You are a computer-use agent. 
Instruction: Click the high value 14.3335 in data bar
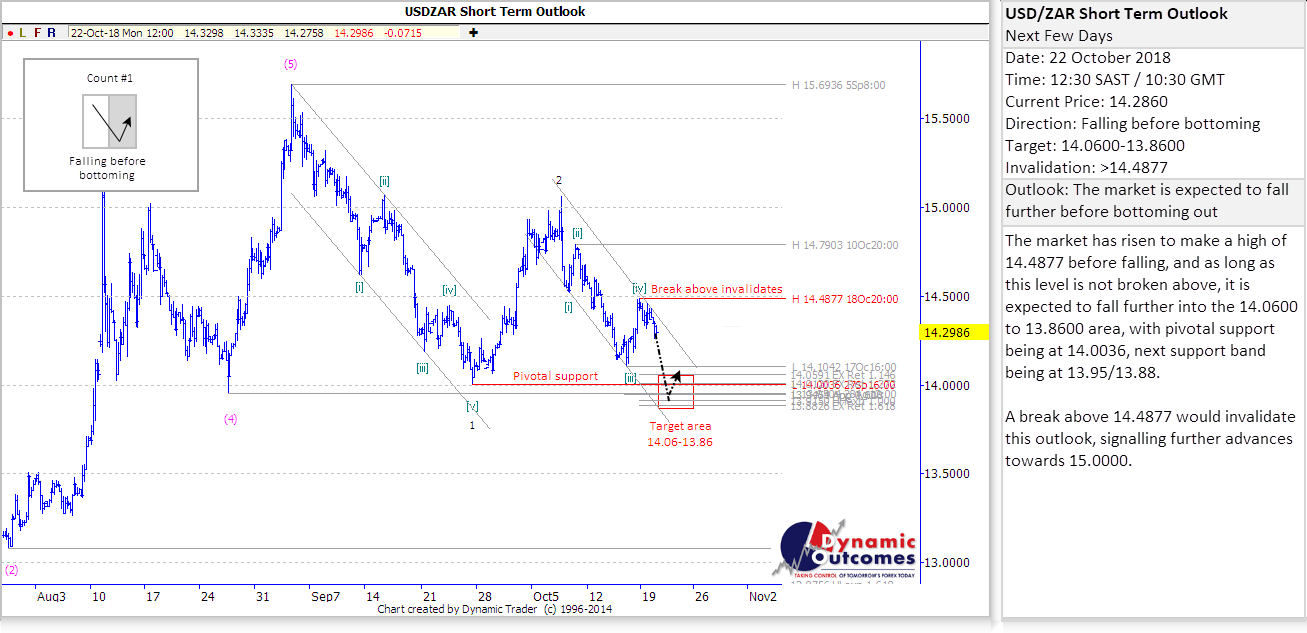point(253,33)
